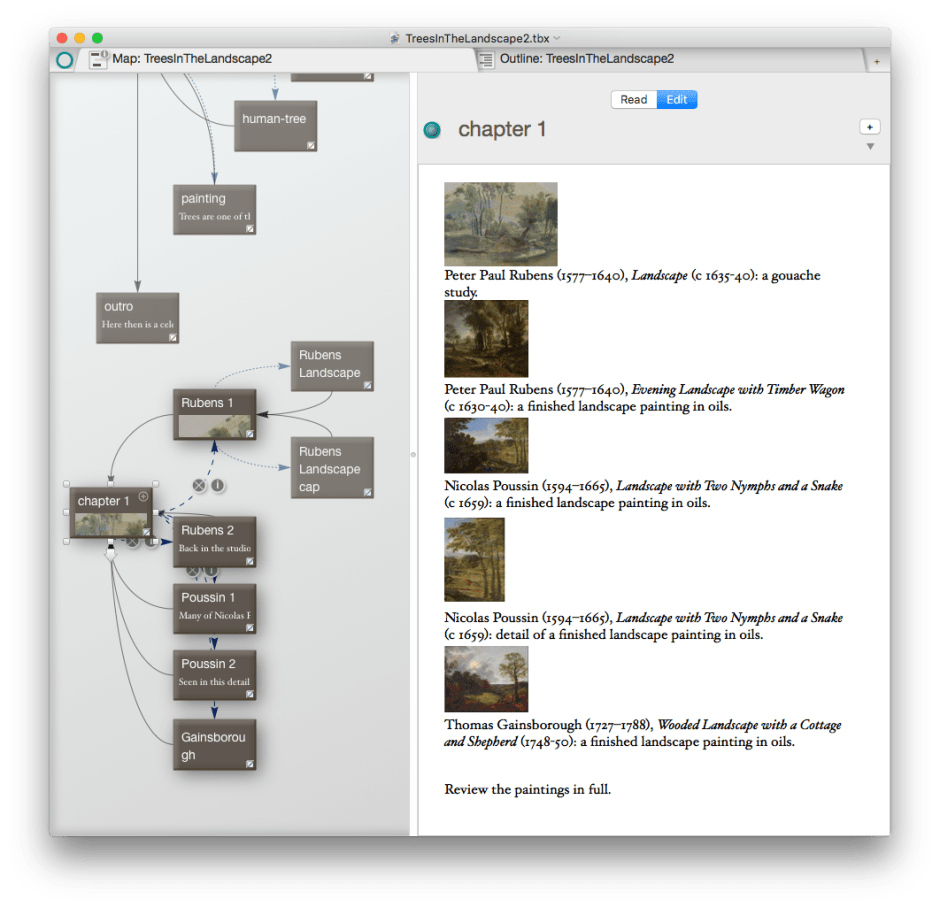Screen dimensions: 940x907
Task: Click the teal badge icon beside the chapter 1 title
Action: (x=432, y=130)
